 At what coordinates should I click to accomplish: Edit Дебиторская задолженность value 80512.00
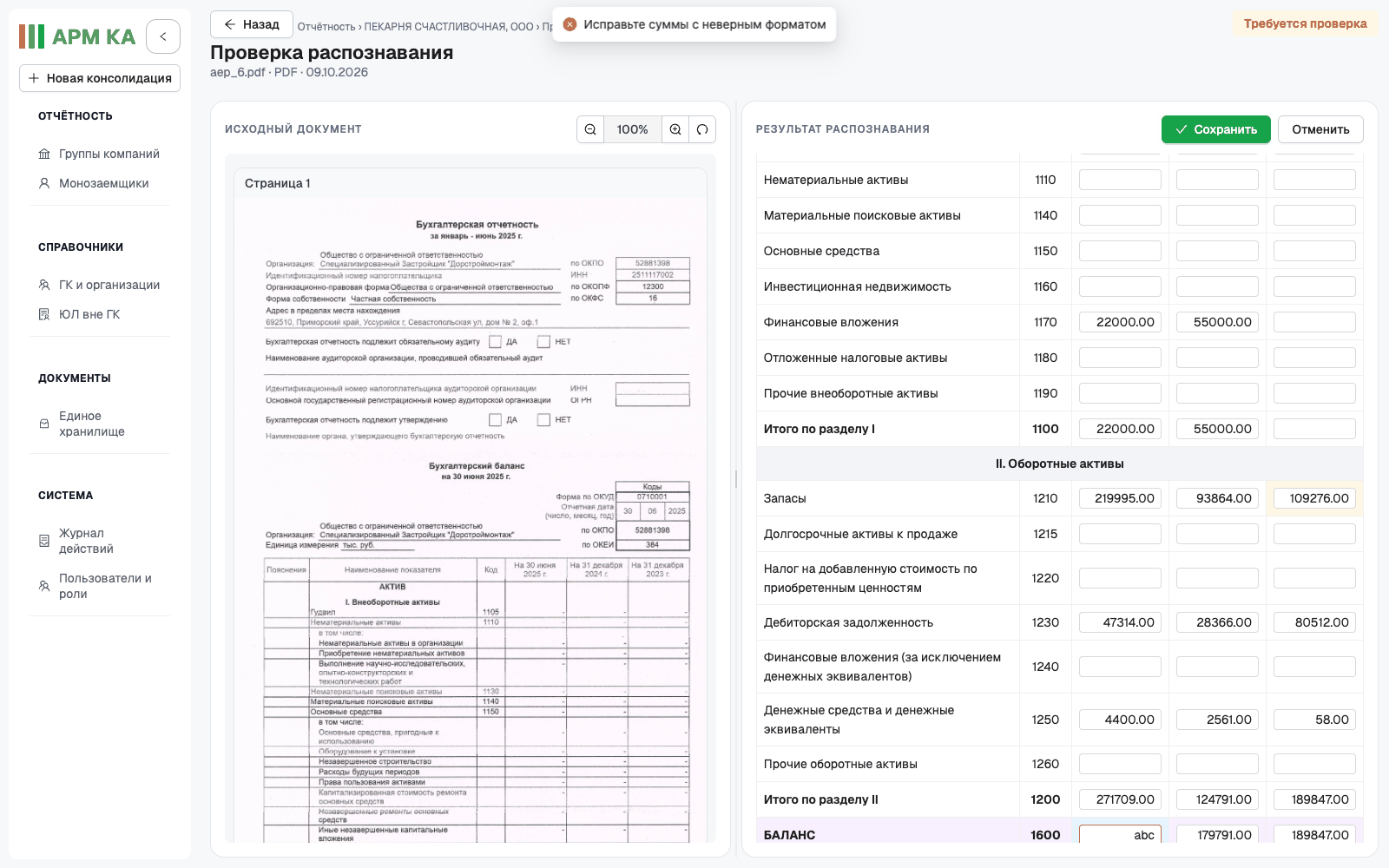tap(1314, 622)
